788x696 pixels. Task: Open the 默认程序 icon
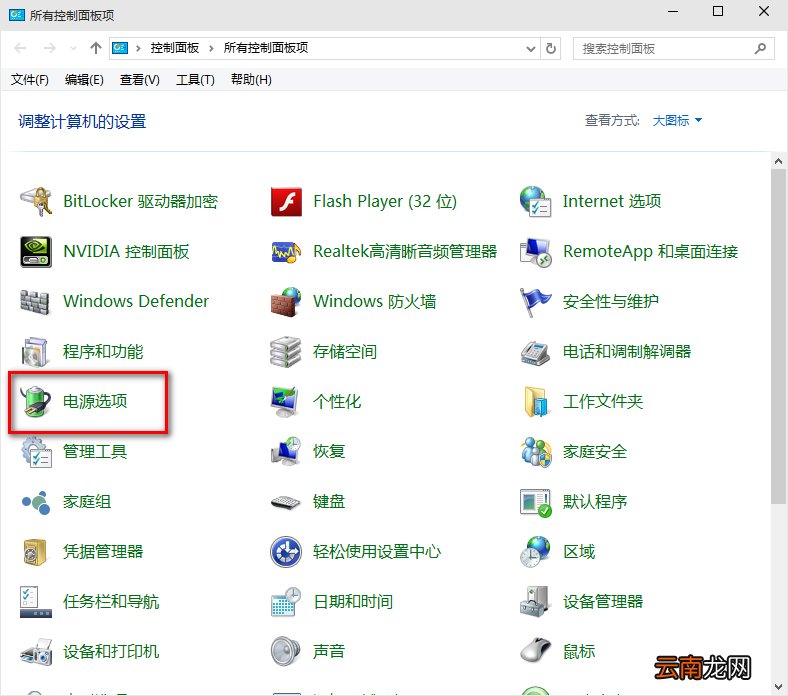point(536,502)
